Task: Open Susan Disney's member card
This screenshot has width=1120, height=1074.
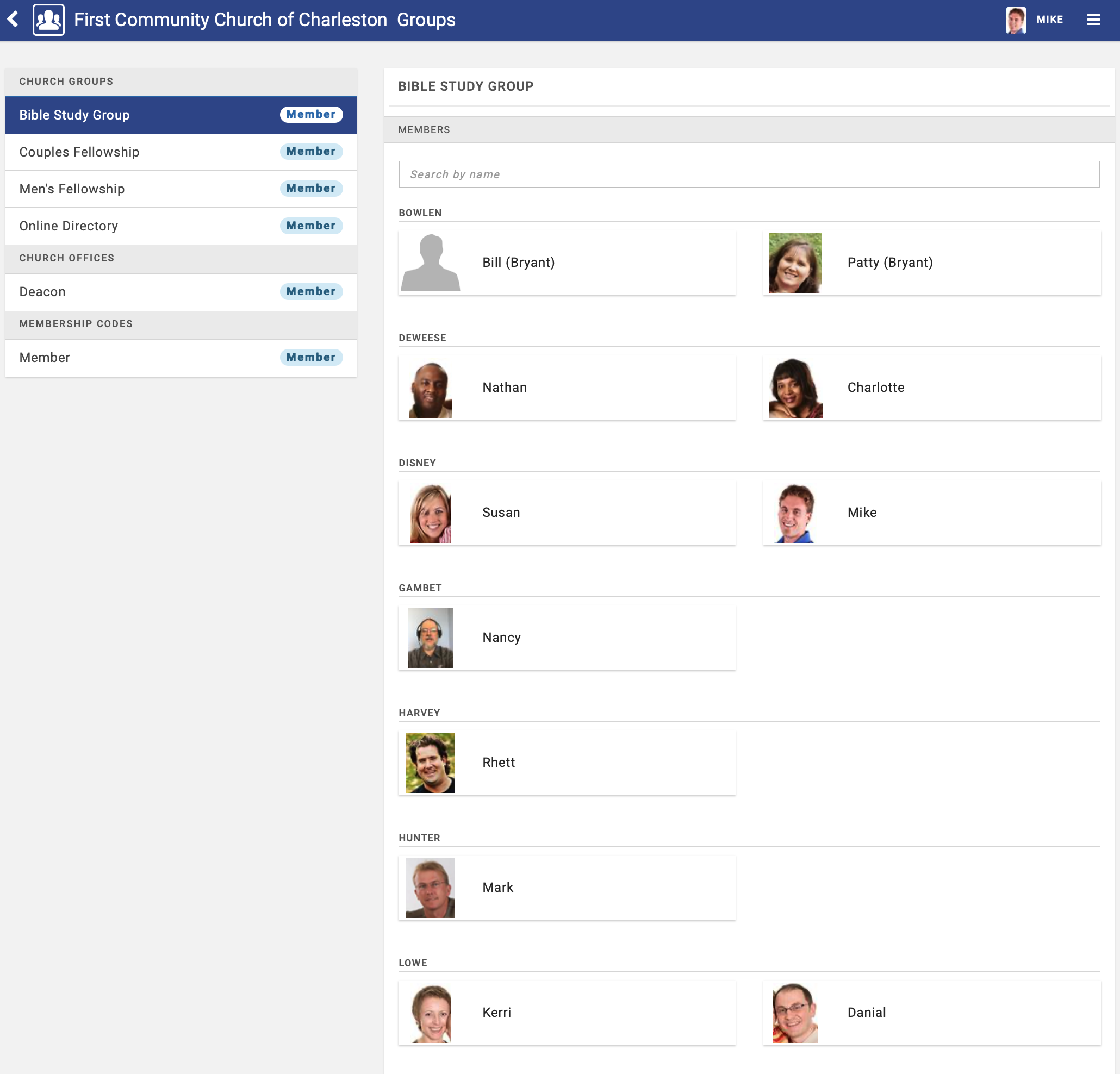Action: 567,513
